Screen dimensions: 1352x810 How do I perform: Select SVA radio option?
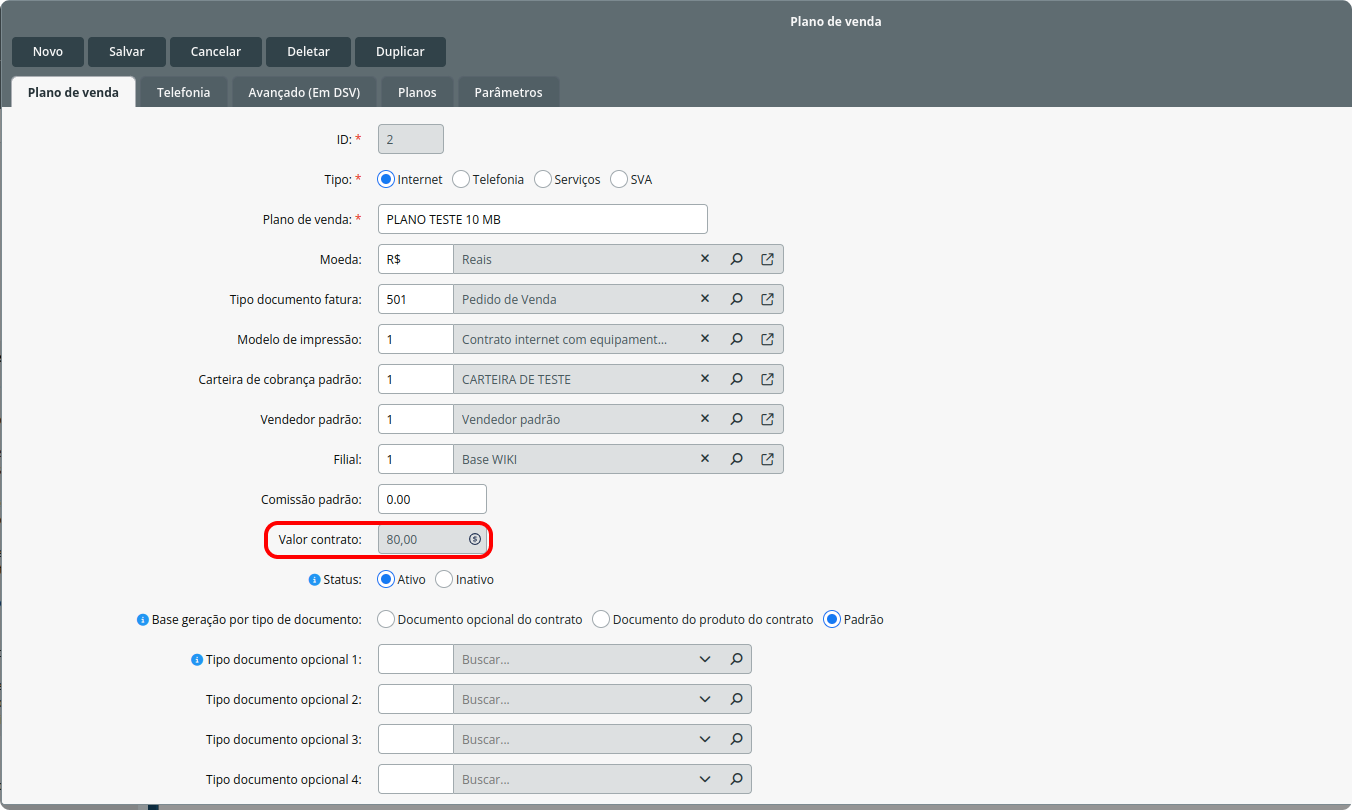[x=619, y=179]
